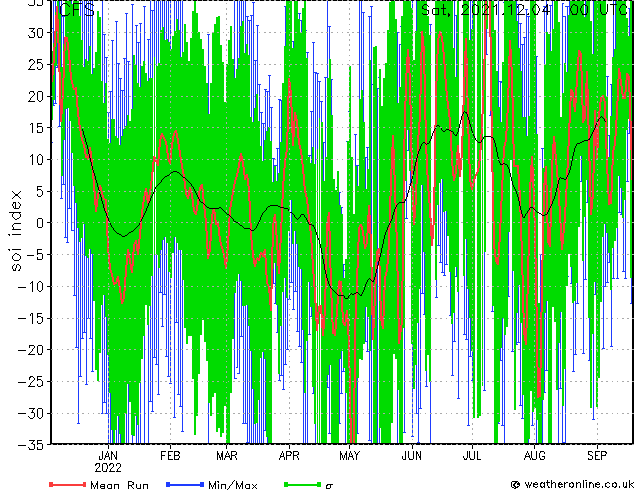Image resolution: width=634 pixels, height=490 pixels.
Task: Click the sigma symbol legend label
Action: coord(329,486)
